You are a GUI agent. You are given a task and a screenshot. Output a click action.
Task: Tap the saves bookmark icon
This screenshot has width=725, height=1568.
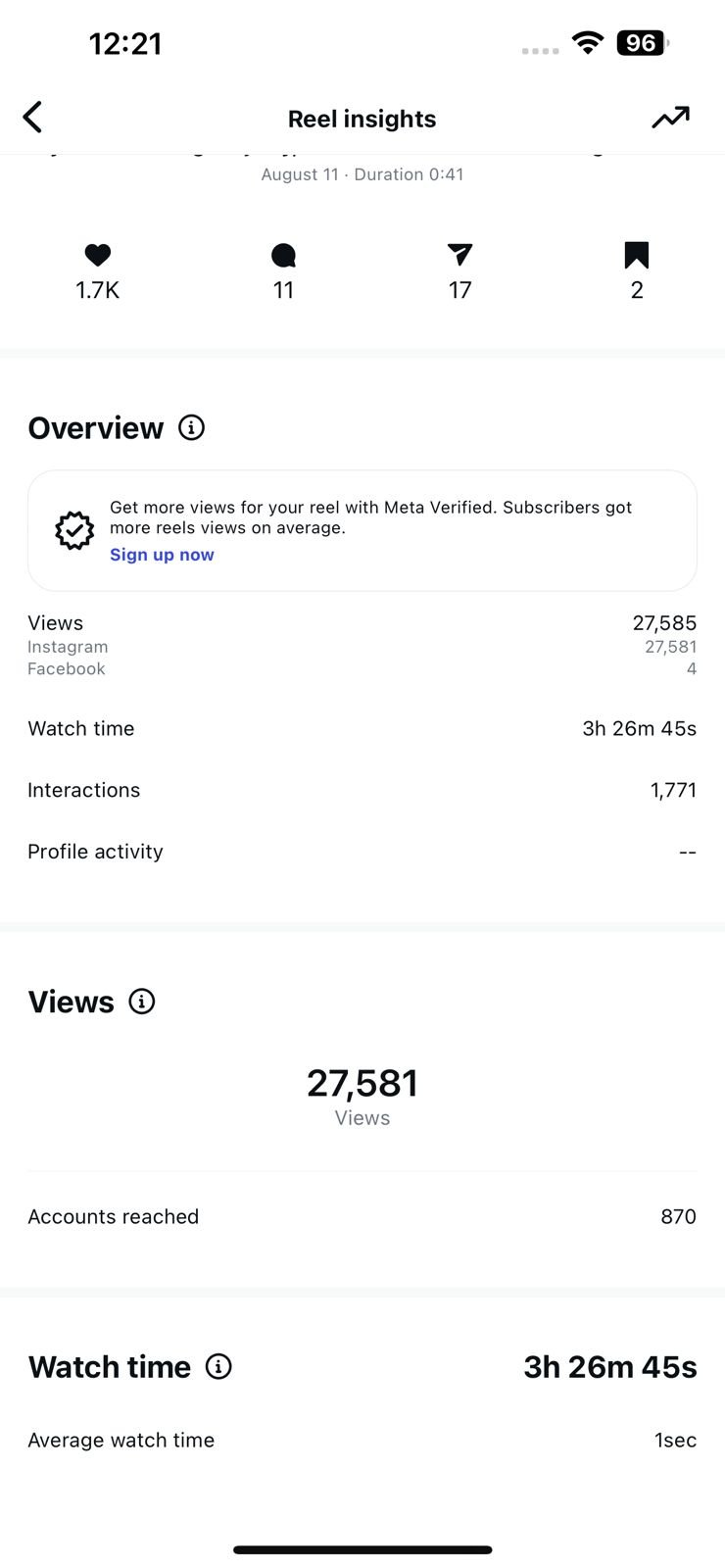(637, 256)
